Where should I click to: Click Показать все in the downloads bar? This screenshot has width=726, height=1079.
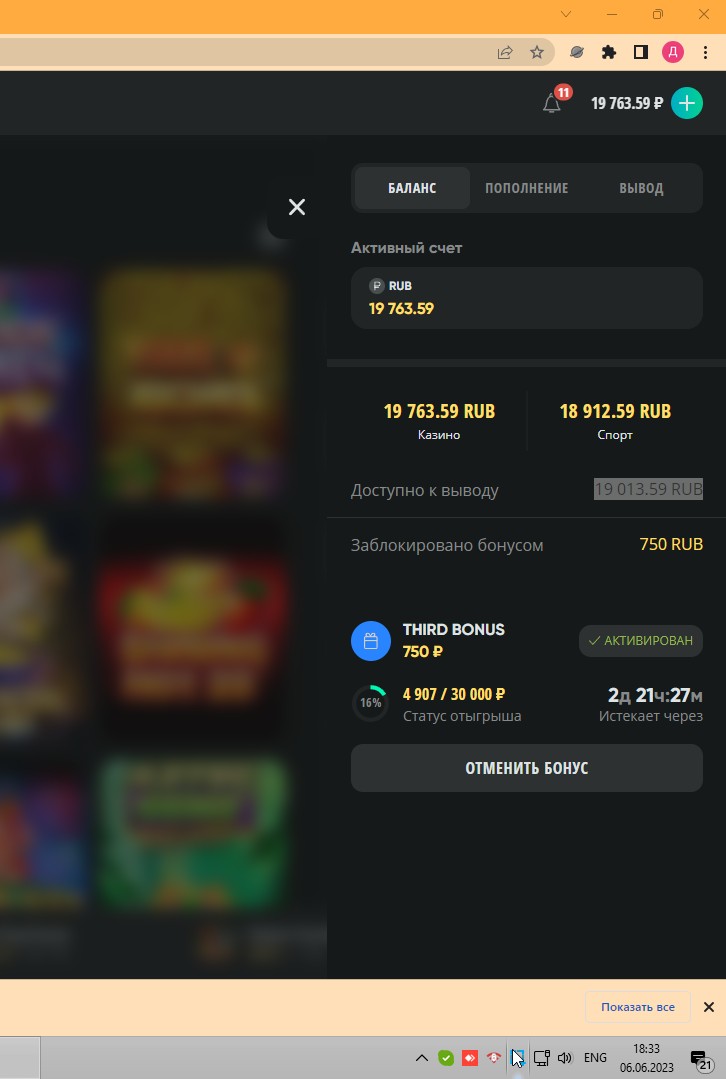coord(638,1007)
